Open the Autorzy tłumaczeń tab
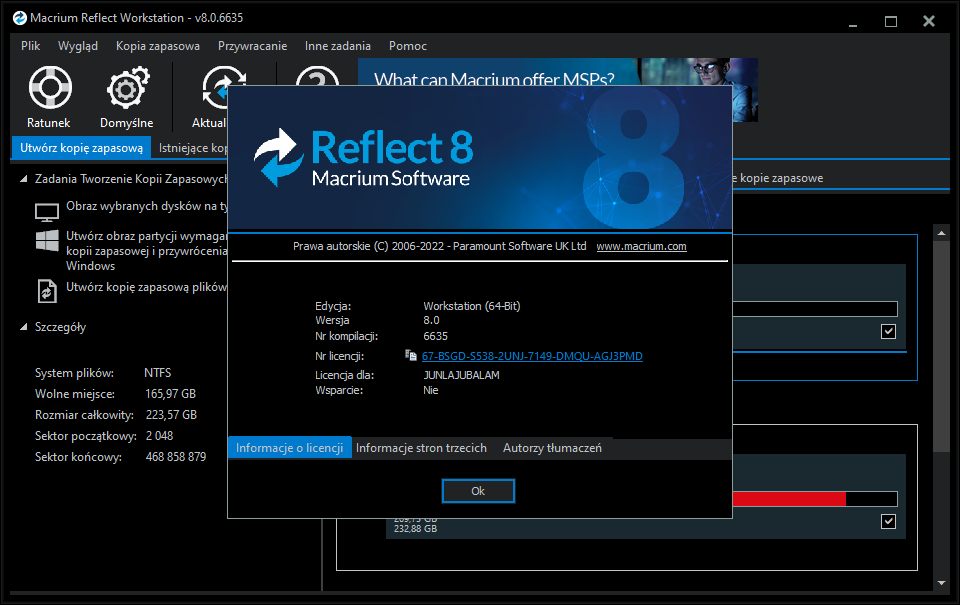The image size is (960, 605). [552, 448]
